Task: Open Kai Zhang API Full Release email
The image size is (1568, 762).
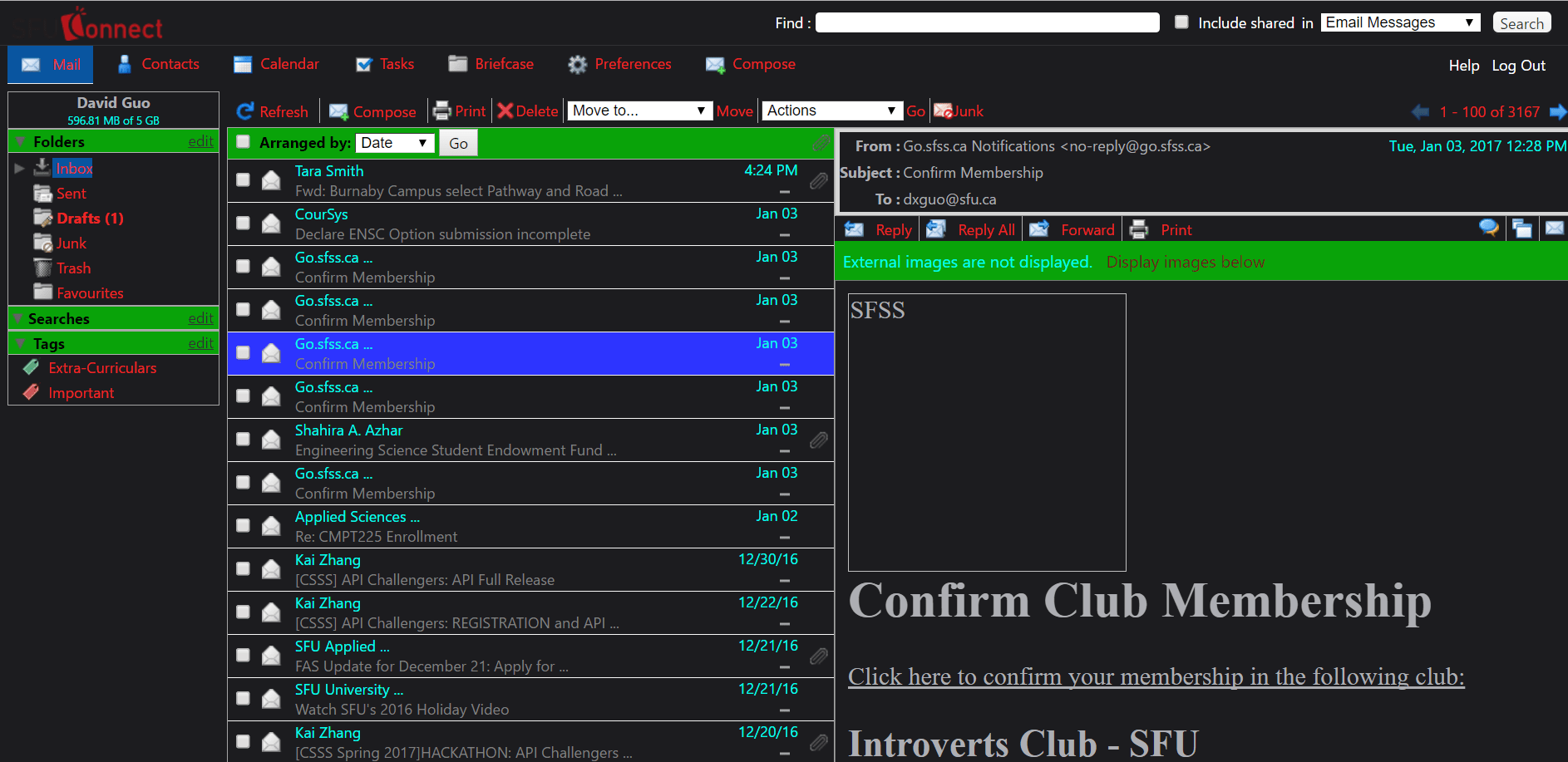Action: [x=530, y=569]
